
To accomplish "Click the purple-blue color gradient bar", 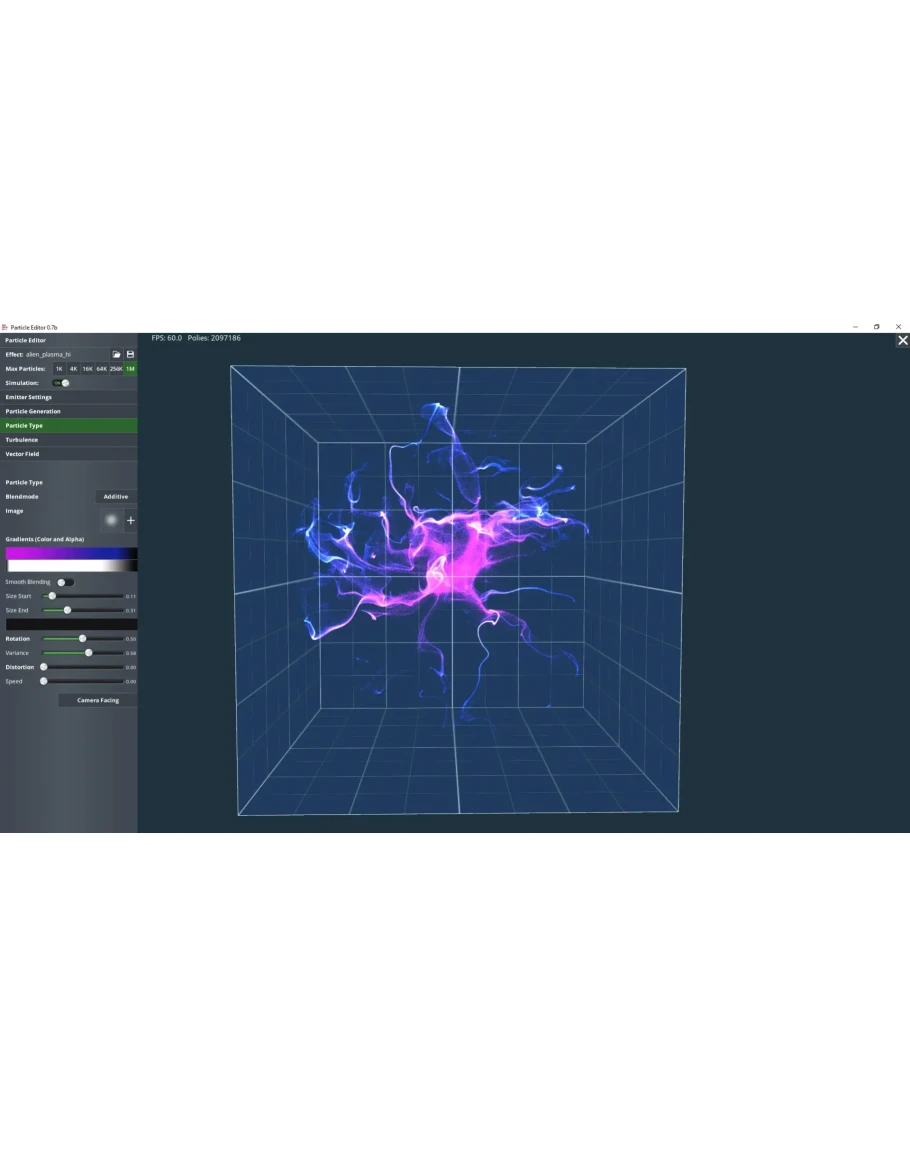I will pos(71,553).
